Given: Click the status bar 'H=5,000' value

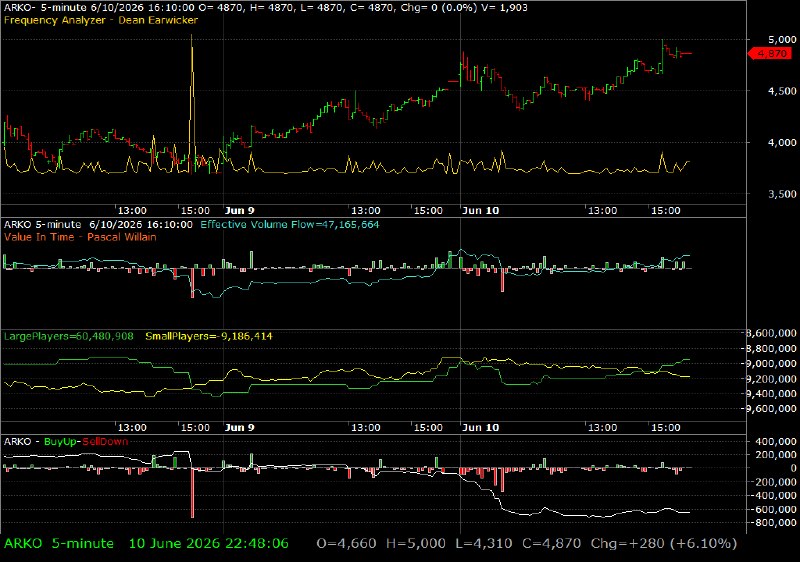Looking at the screenshot, I should coord(416,544).
